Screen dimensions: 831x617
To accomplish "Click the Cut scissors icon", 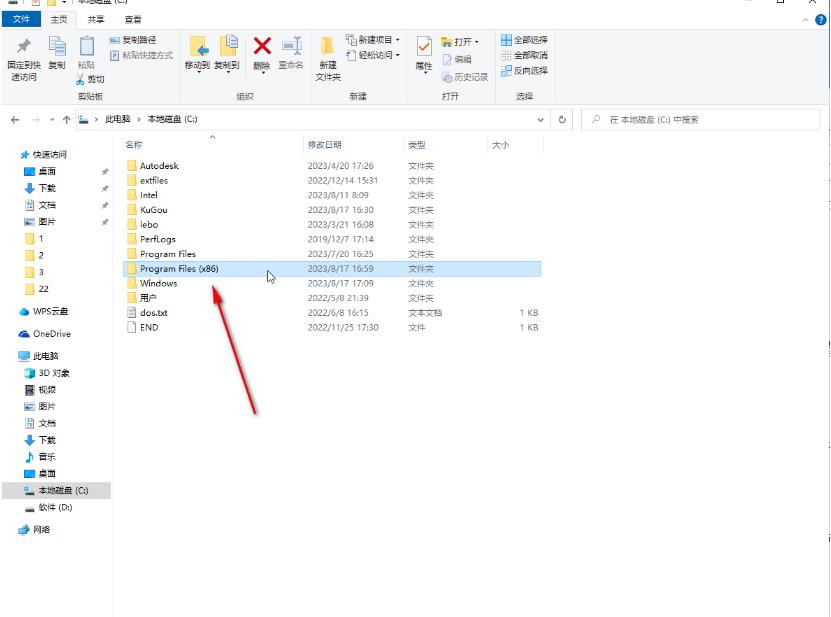I will click(80, 80).
